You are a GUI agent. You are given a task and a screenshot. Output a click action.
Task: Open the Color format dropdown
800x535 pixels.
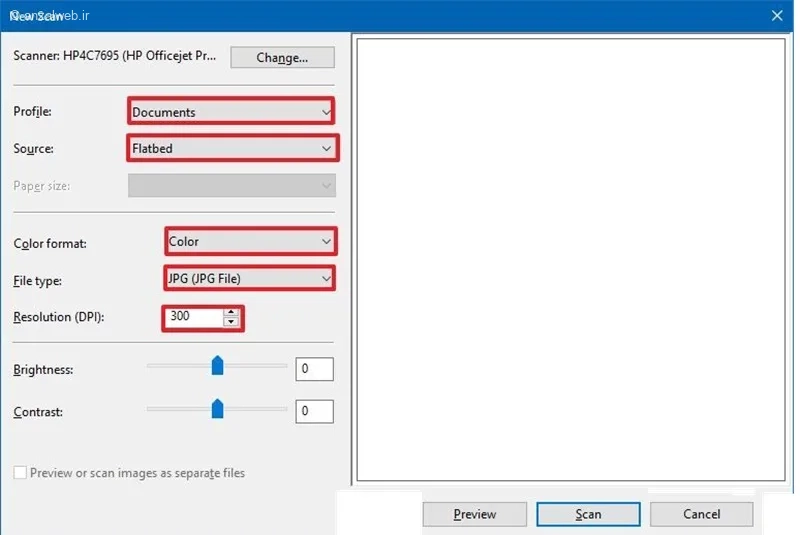pyautogui.click(x=249, y=242)
